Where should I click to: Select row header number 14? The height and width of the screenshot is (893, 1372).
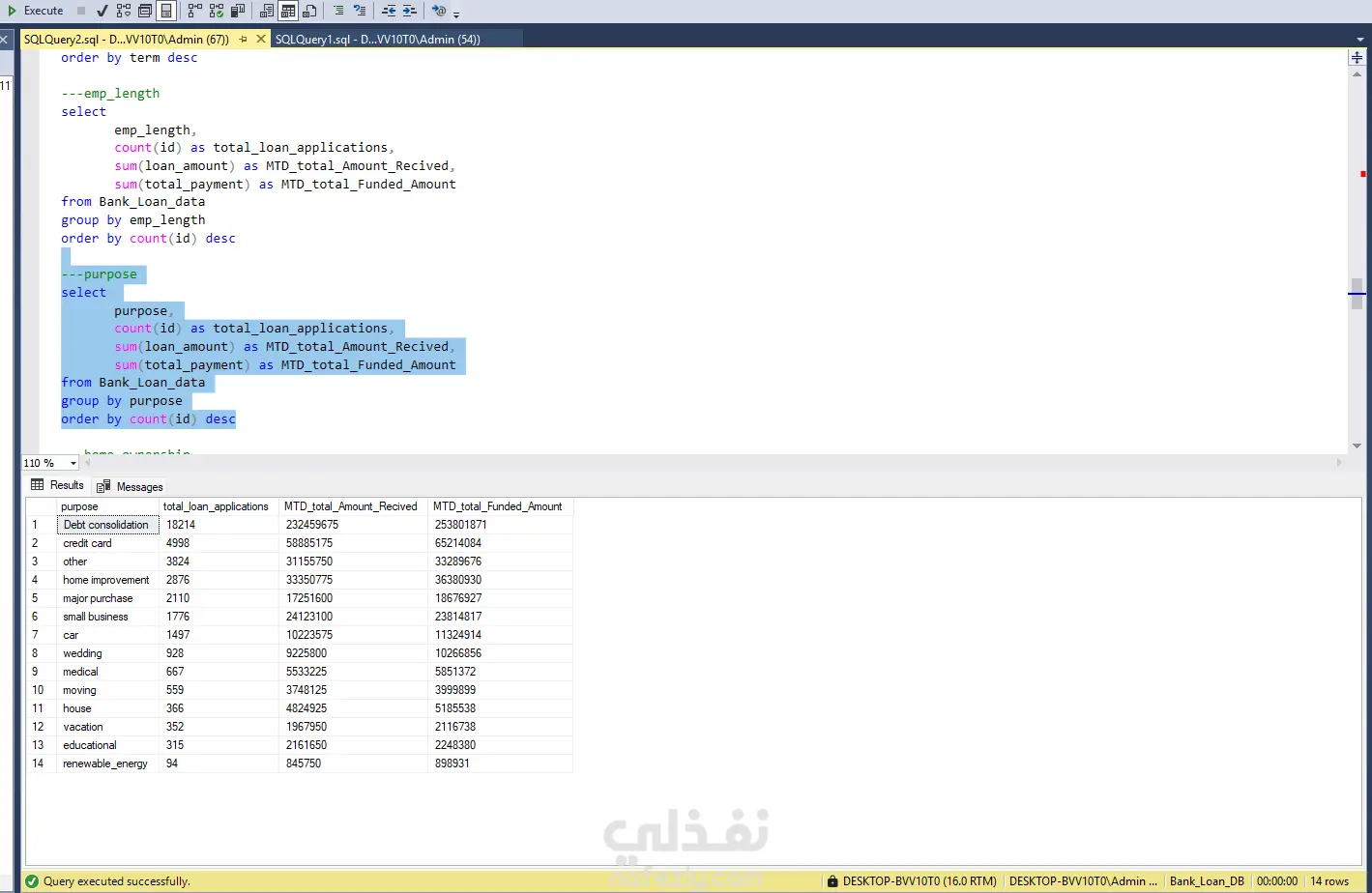pos(41,763)
